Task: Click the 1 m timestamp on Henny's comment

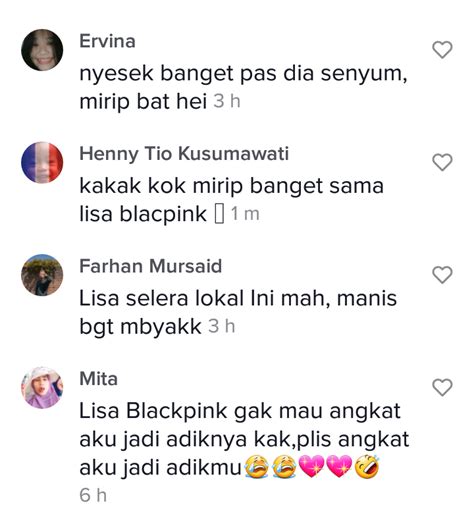Action: pyautogui.click(x=245, y=214)
